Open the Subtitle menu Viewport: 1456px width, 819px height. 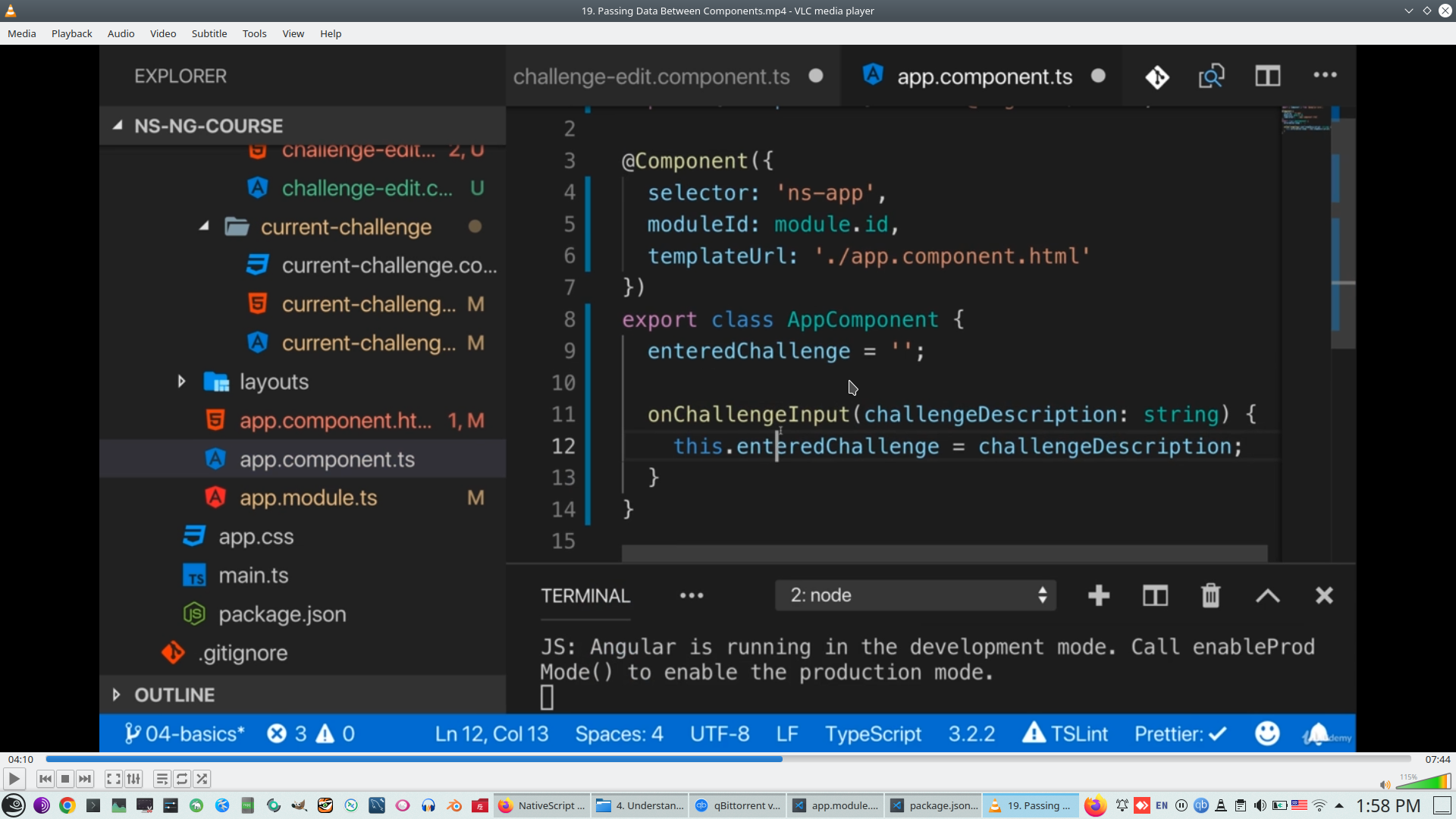coord(209,33)
